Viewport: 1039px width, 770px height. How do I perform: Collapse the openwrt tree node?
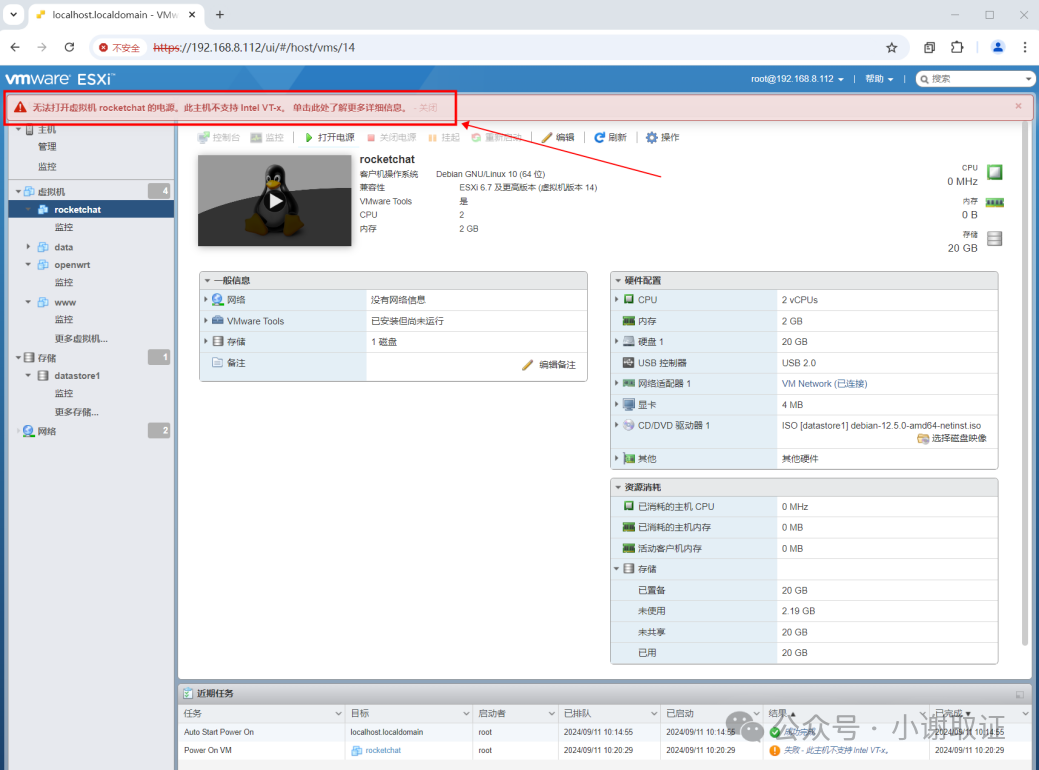coord(28,264)
